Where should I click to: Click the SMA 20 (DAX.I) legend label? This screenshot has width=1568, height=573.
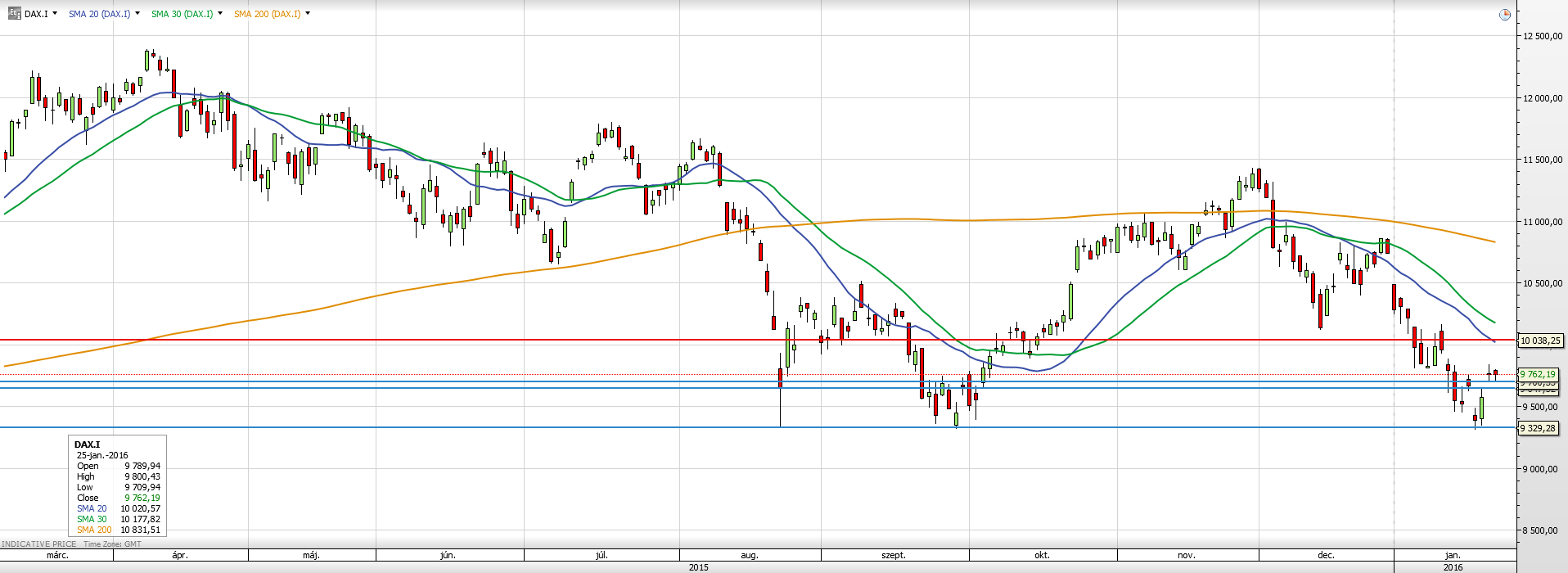tap(99, 14)
